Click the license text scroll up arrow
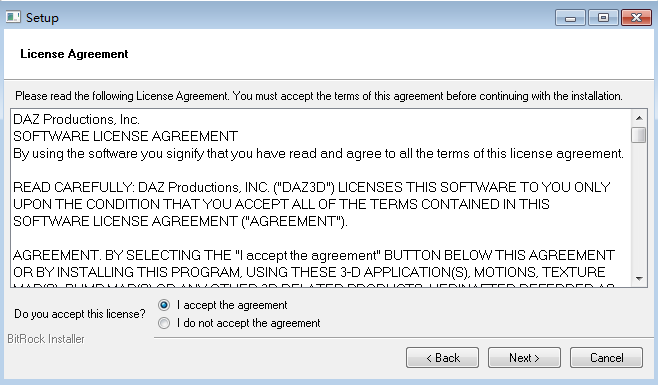658x385 pixels. tap(639, 118)
